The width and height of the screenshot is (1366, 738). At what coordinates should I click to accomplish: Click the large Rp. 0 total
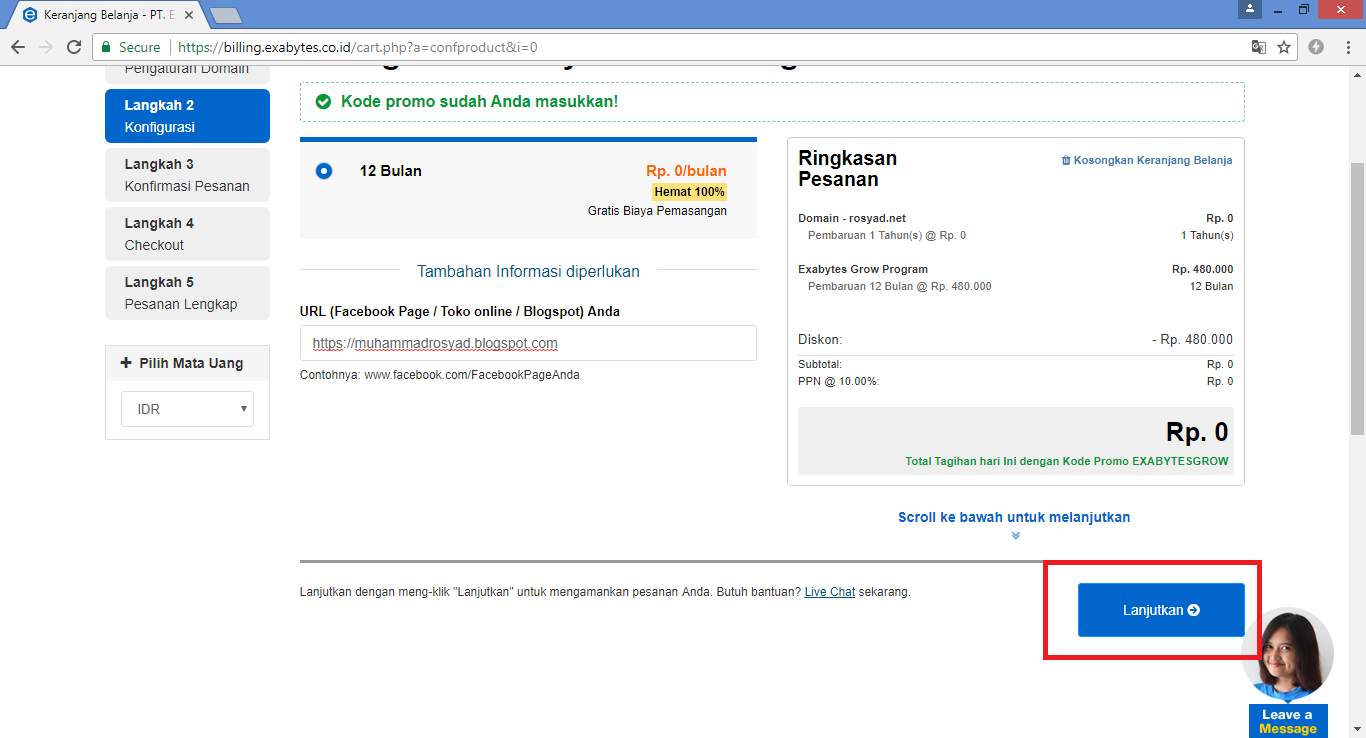[1197, 432]
